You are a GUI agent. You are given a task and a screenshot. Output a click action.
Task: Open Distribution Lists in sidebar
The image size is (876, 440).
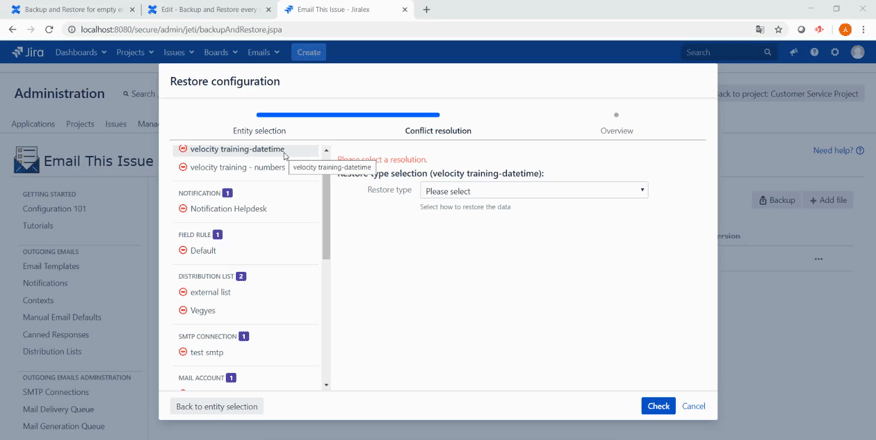(52, 351)
